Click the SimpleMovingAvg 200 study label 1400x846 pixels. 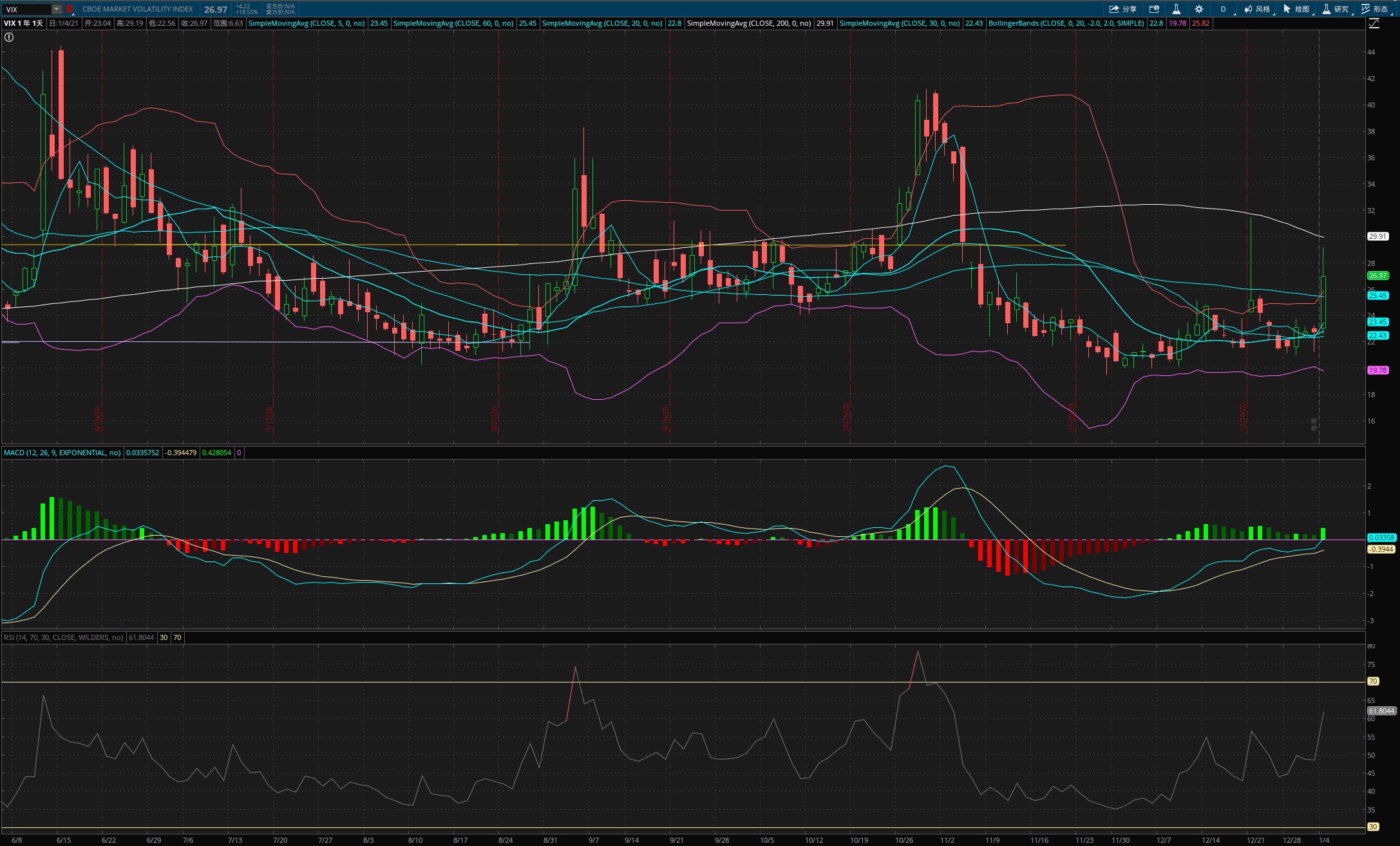(748, 23)
